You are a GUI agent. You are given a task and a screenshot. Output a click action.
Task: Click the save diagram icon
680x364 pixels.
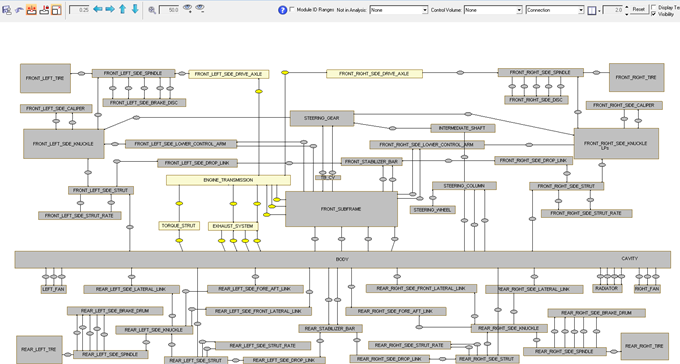pyautogui.click(x=7, y=10)
